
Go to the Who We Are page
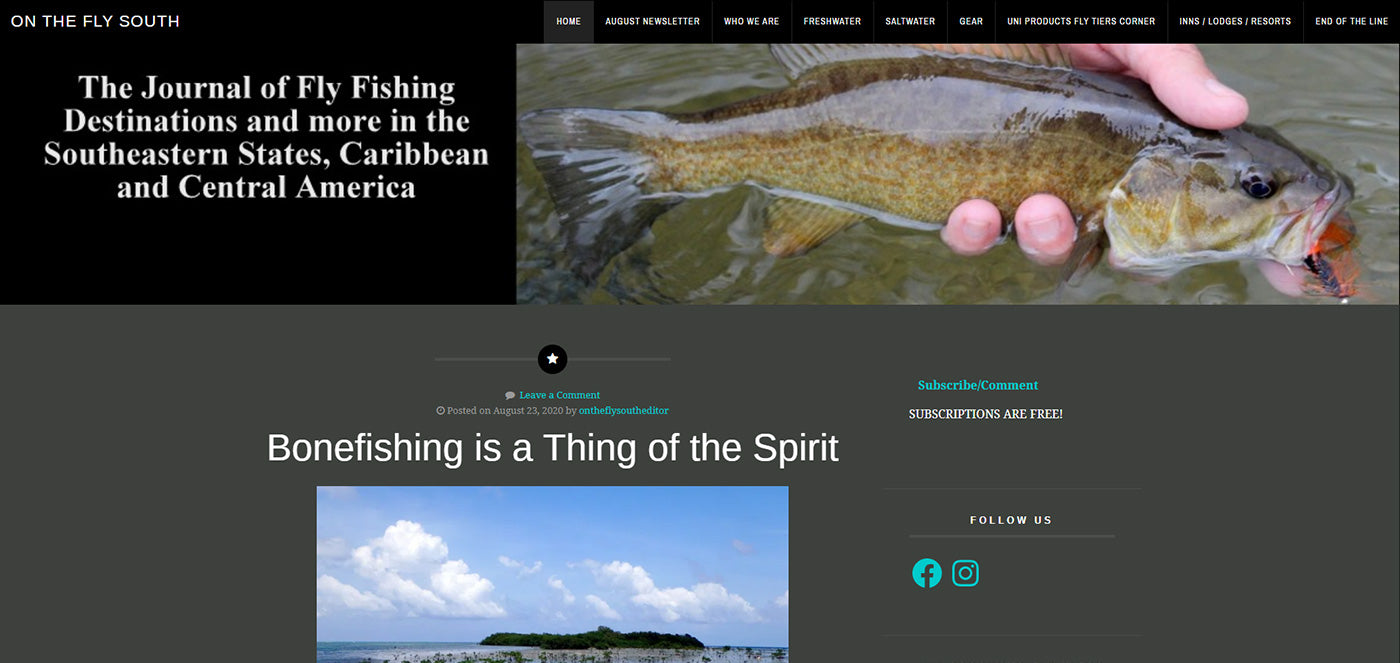coord(751,21)
